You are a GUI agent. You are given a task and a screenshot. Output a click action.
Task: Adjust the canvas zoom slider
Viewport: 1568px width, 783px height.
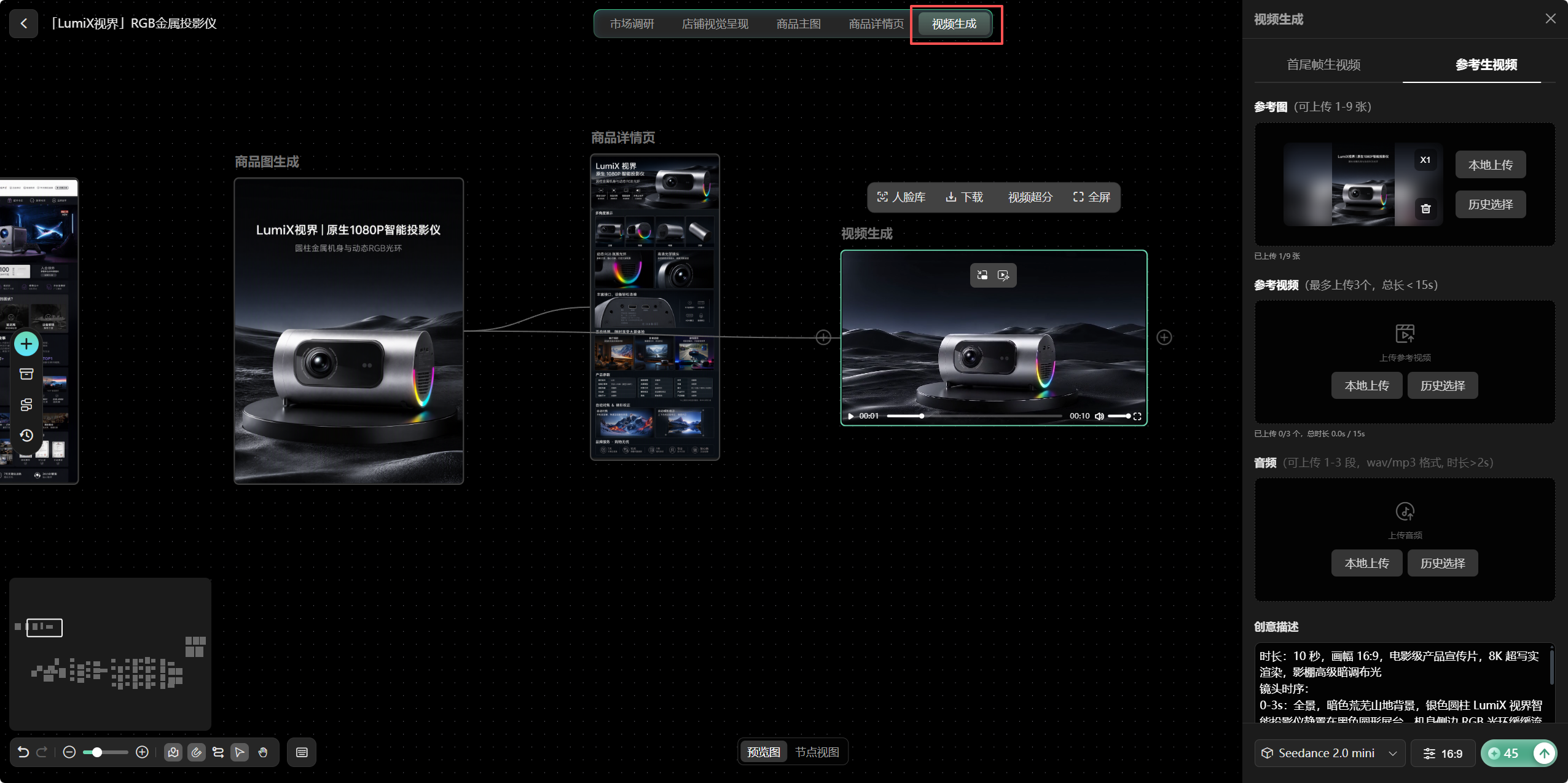106,752
